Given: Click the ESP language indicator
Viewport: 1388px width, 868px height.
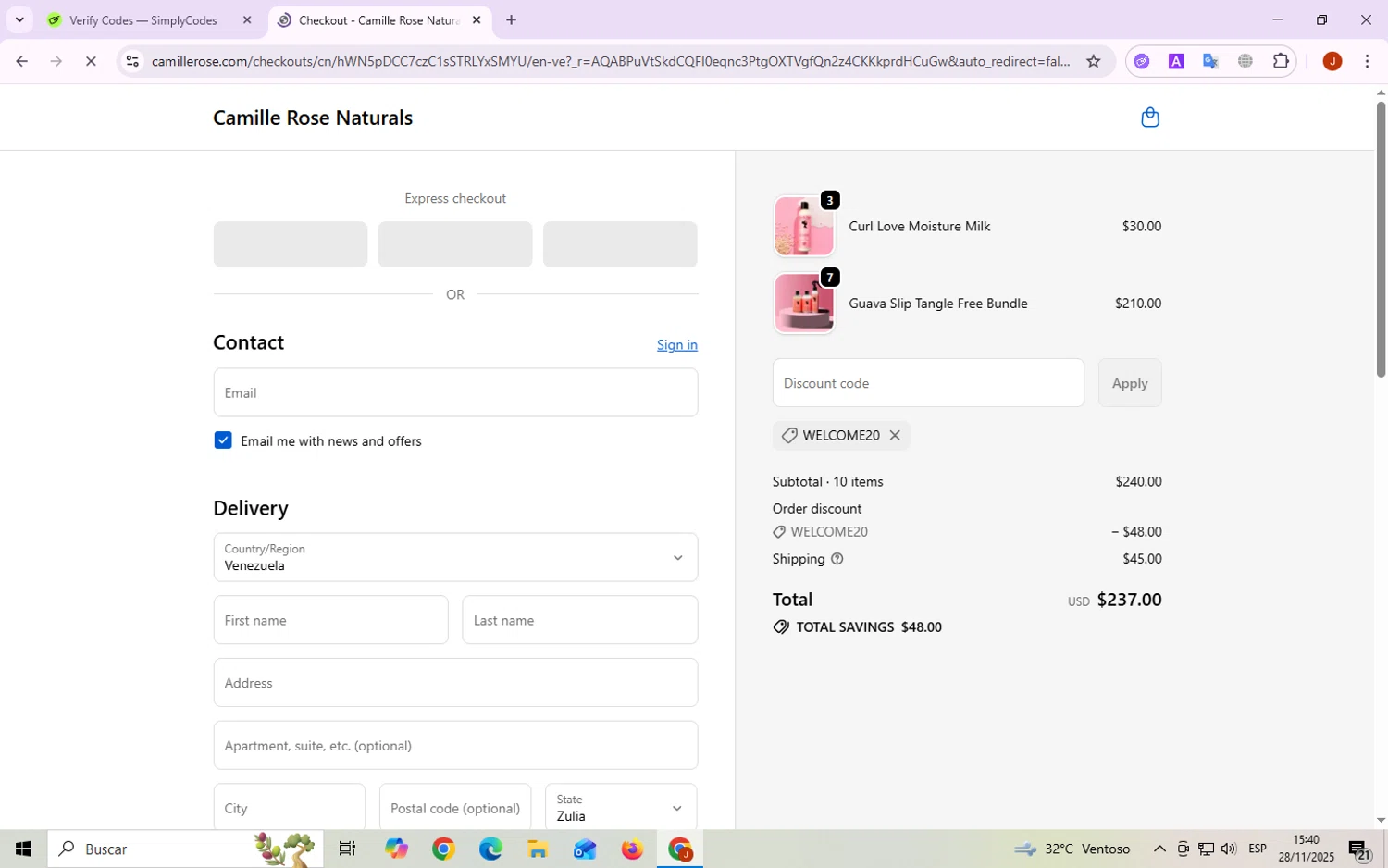Looking at the screenshot, I should point(1258,849).
